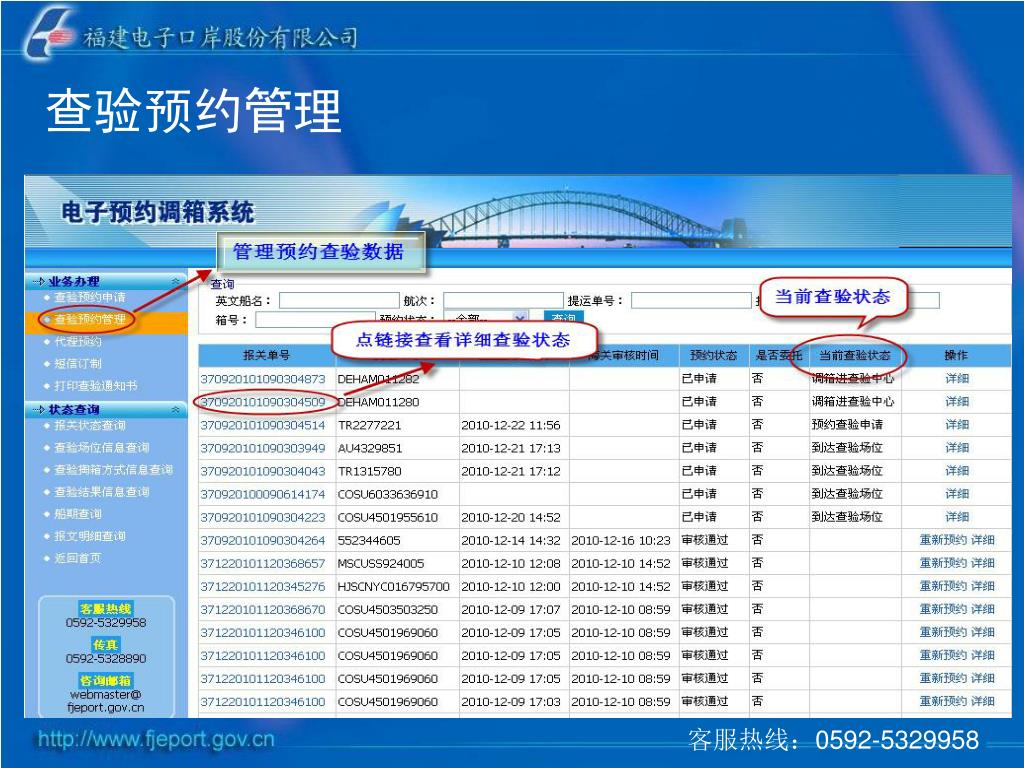Click the 报关单号 column header
Image resolution: width=1024 pixels, height=768 pixels.
click(x=266, y=355)
